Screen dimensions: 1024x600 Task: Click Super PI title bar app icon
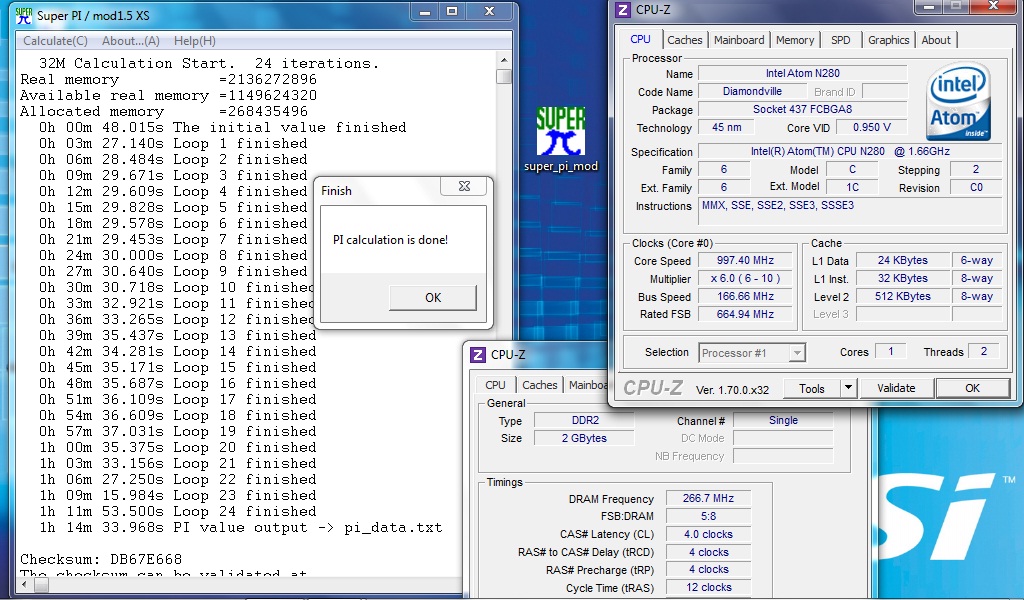point(24,15)
